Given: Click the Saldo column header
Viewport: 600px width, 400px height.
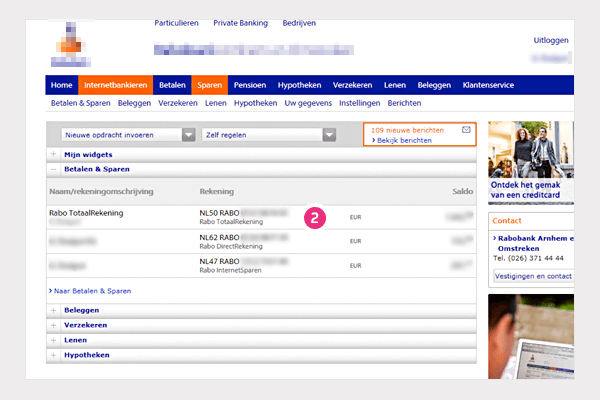Looking at the screenshot, I should pos(463,191).
